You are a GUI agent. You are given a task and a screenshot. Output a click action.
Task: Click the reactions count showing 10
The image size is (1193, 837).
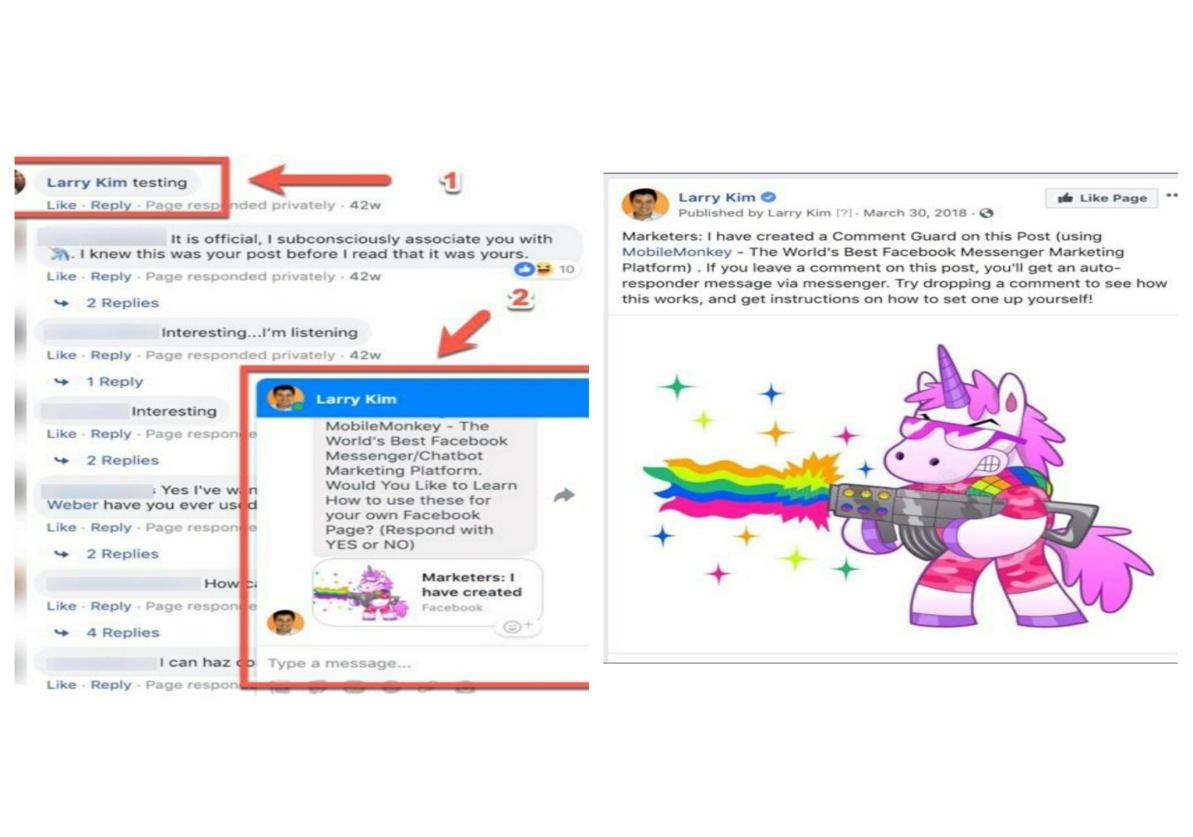tap(546, 269)
